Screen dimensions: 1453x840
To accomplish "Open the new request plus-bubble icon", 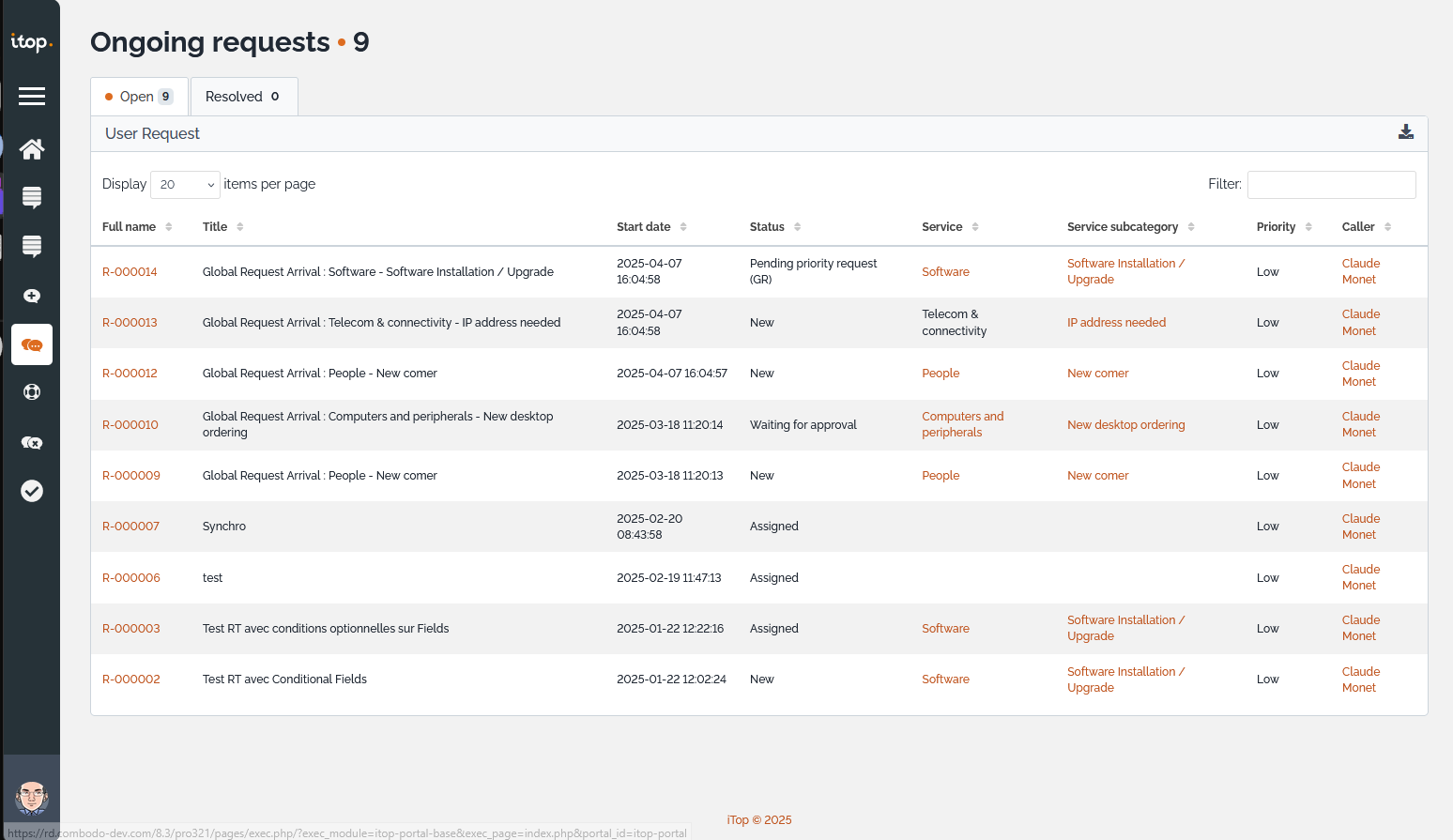I will click(x=32, y=296).
